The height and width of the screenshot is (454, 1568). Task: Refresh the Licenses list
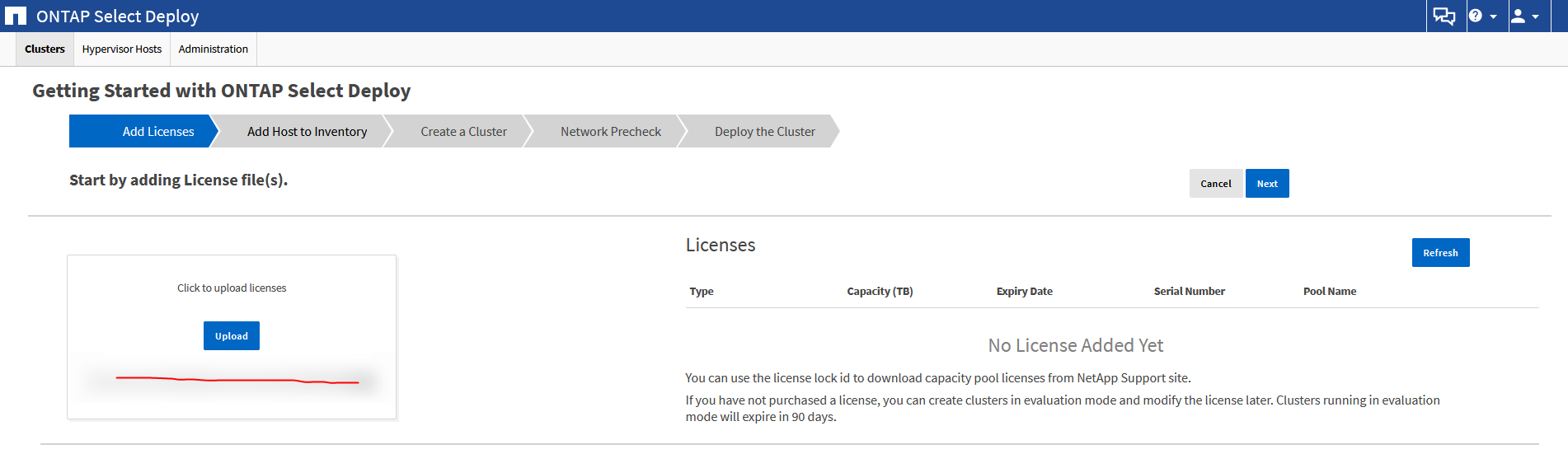[x=1440, y=253]
